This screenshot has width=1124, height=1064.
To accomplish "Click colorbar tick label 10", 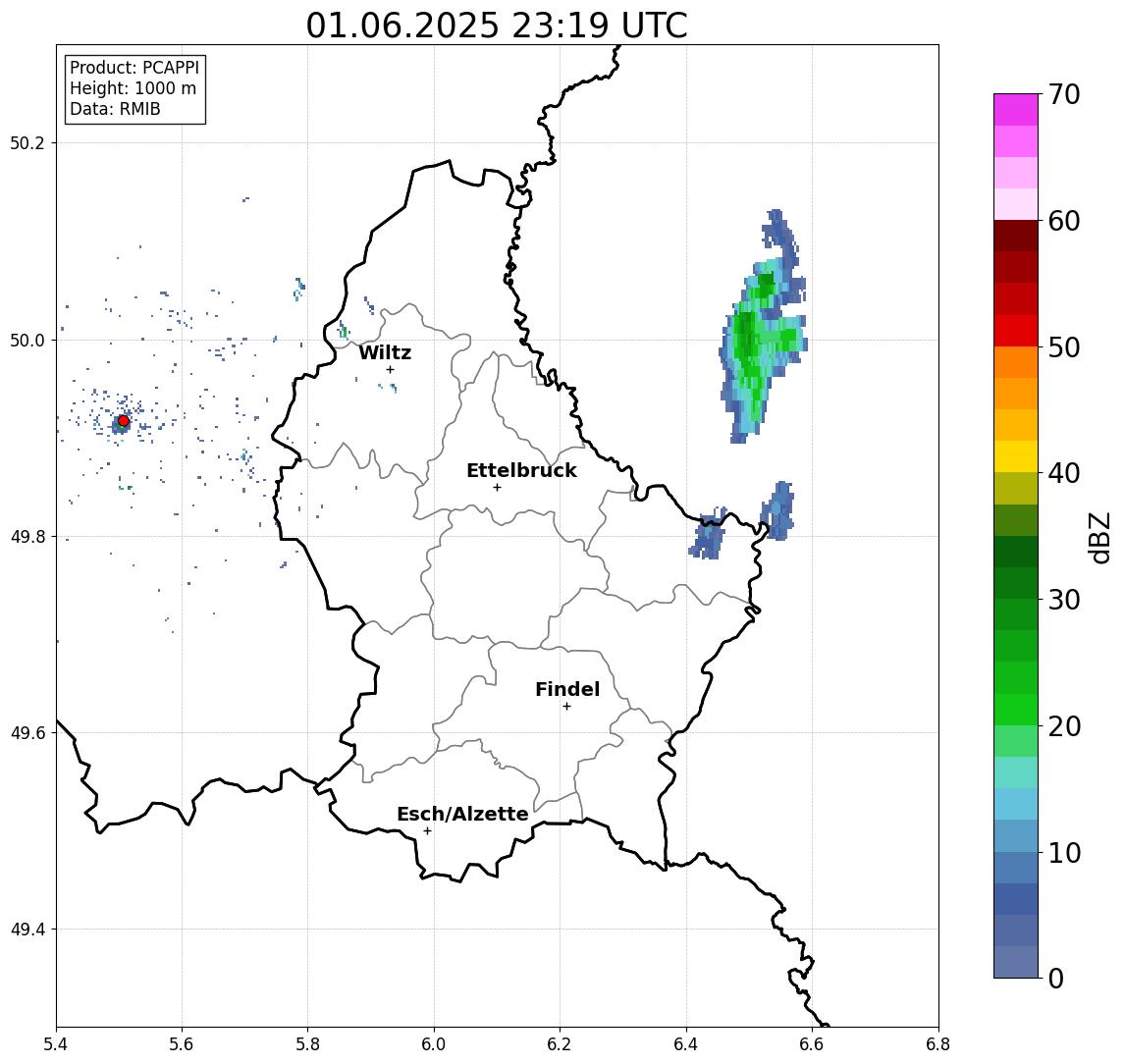I will click(1064, 852).
